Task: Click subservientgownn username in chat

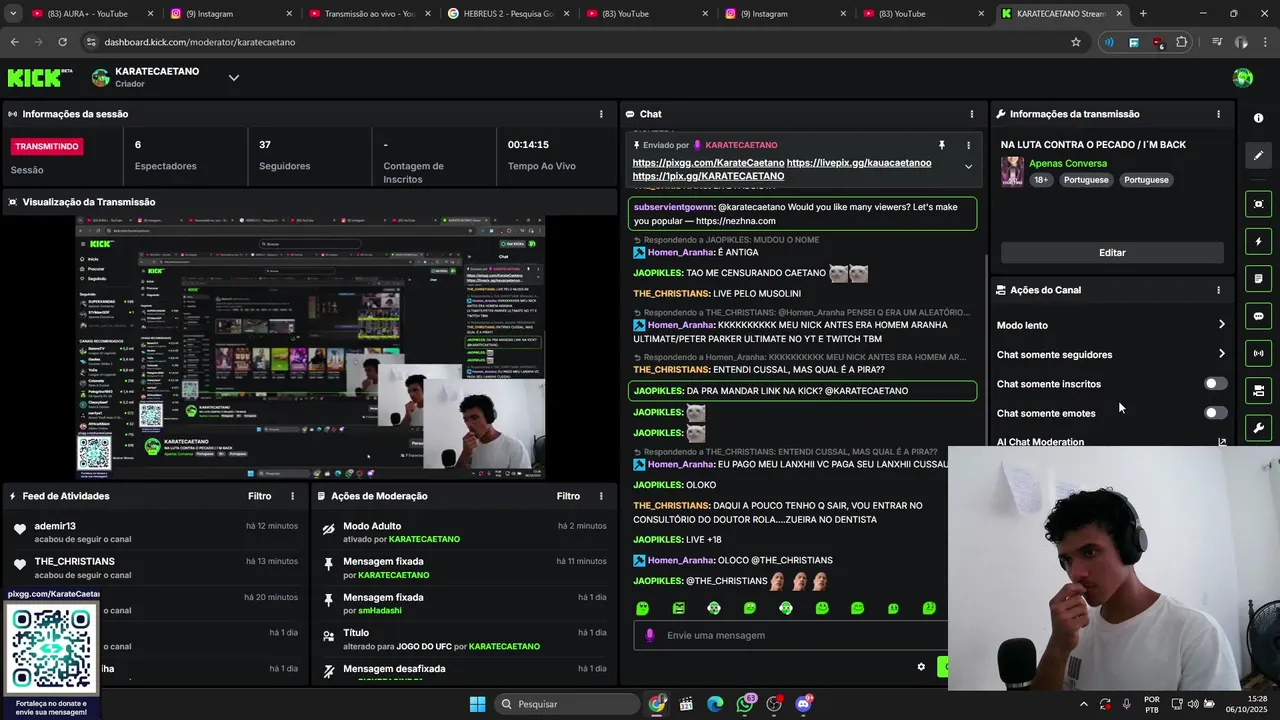Action: click(674, 207)
